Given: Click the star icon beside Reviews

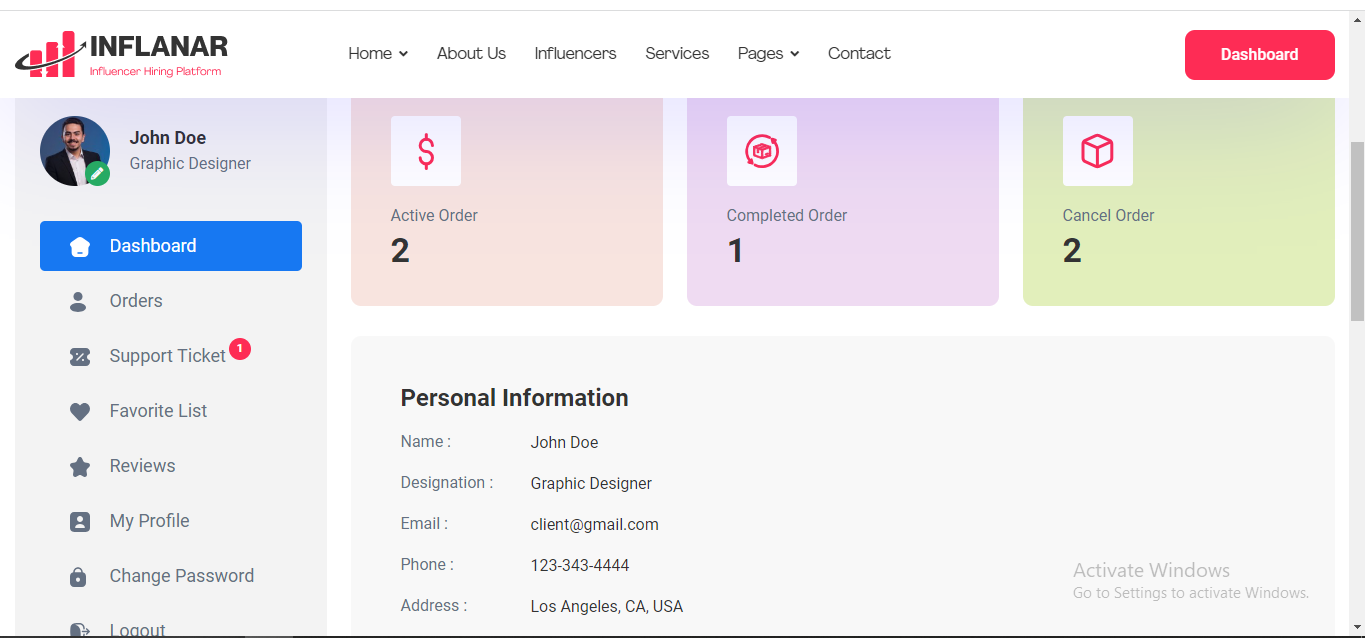Looking at the screenshot, I should point(80,466).
